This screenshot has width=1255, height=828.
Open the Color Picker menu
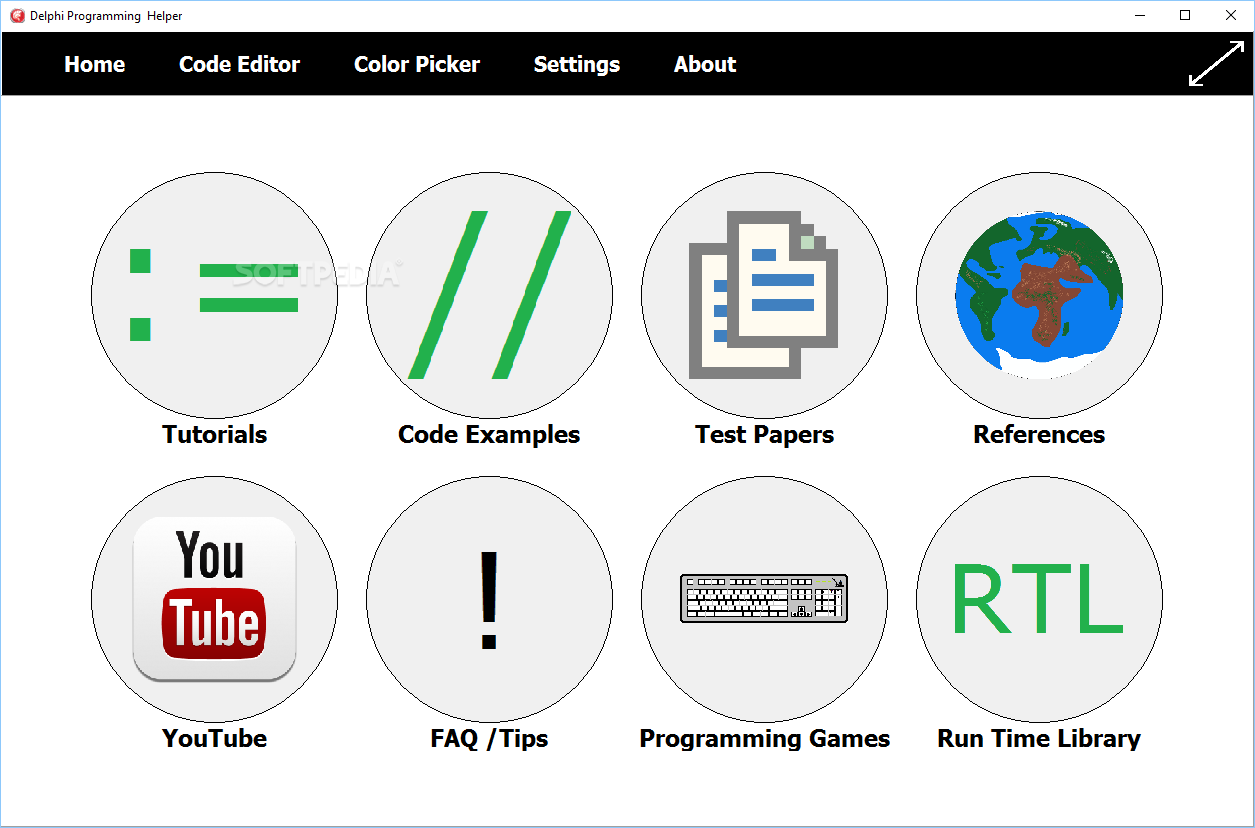tap(417, 64)
